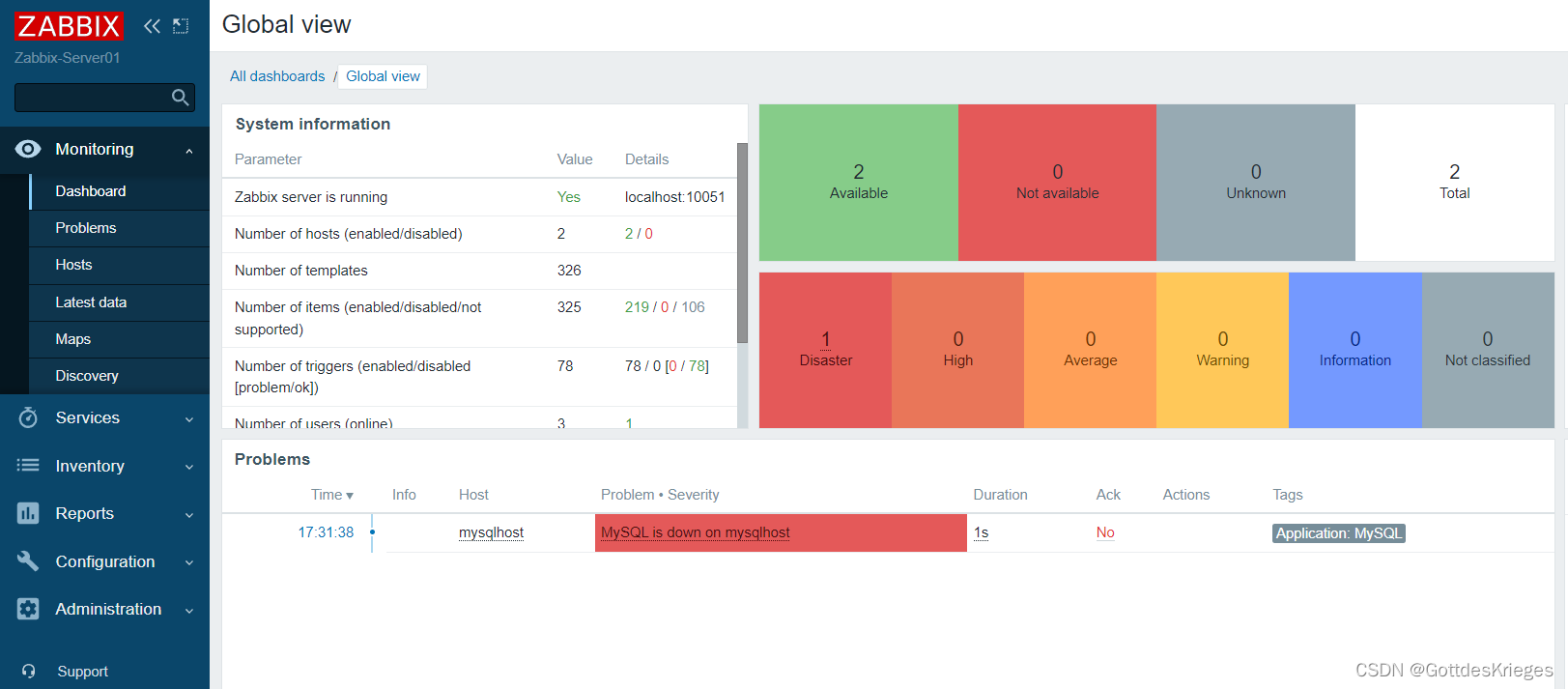
Task: Expand the Services section chevron
Action: (189, 419)
